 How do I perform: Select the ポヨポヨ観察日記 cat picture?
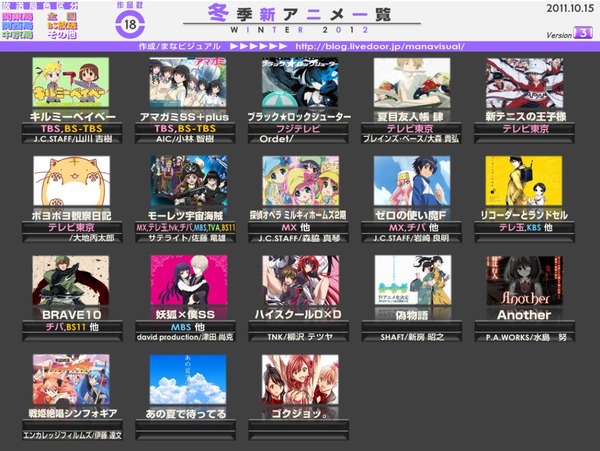tap(72, 181)
